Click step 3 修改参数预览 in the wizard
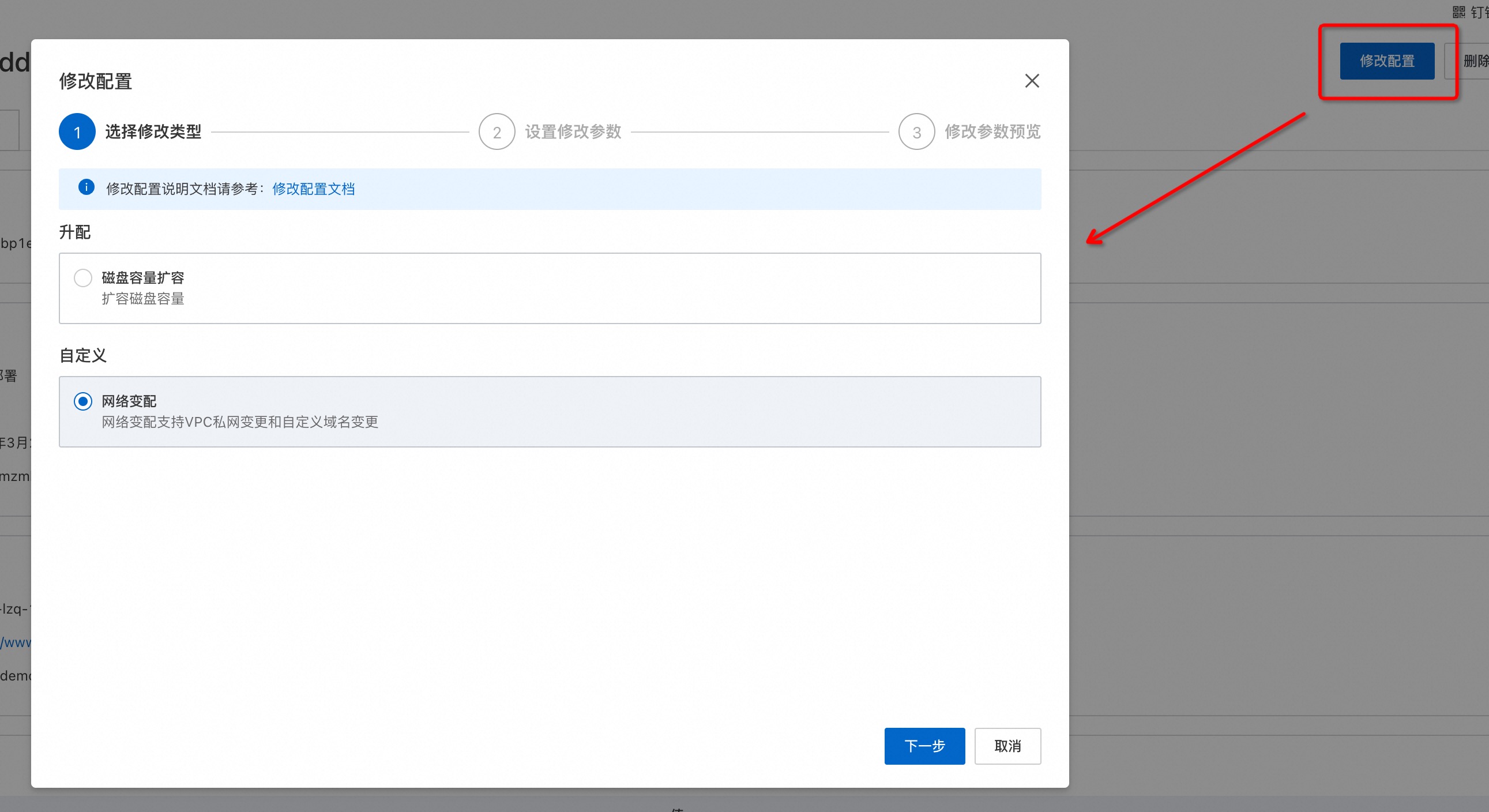 point(969,131)
